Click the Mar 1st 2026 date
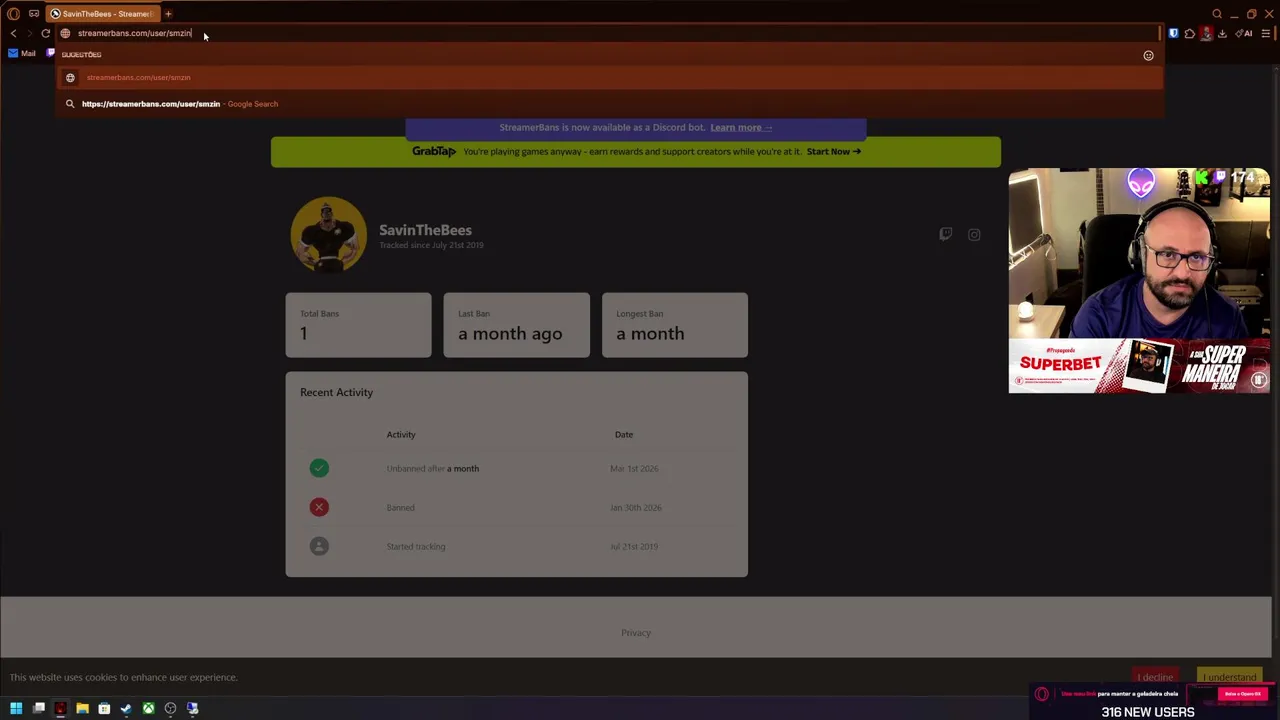Screen dimensions: 1280x720 point(634,468)
